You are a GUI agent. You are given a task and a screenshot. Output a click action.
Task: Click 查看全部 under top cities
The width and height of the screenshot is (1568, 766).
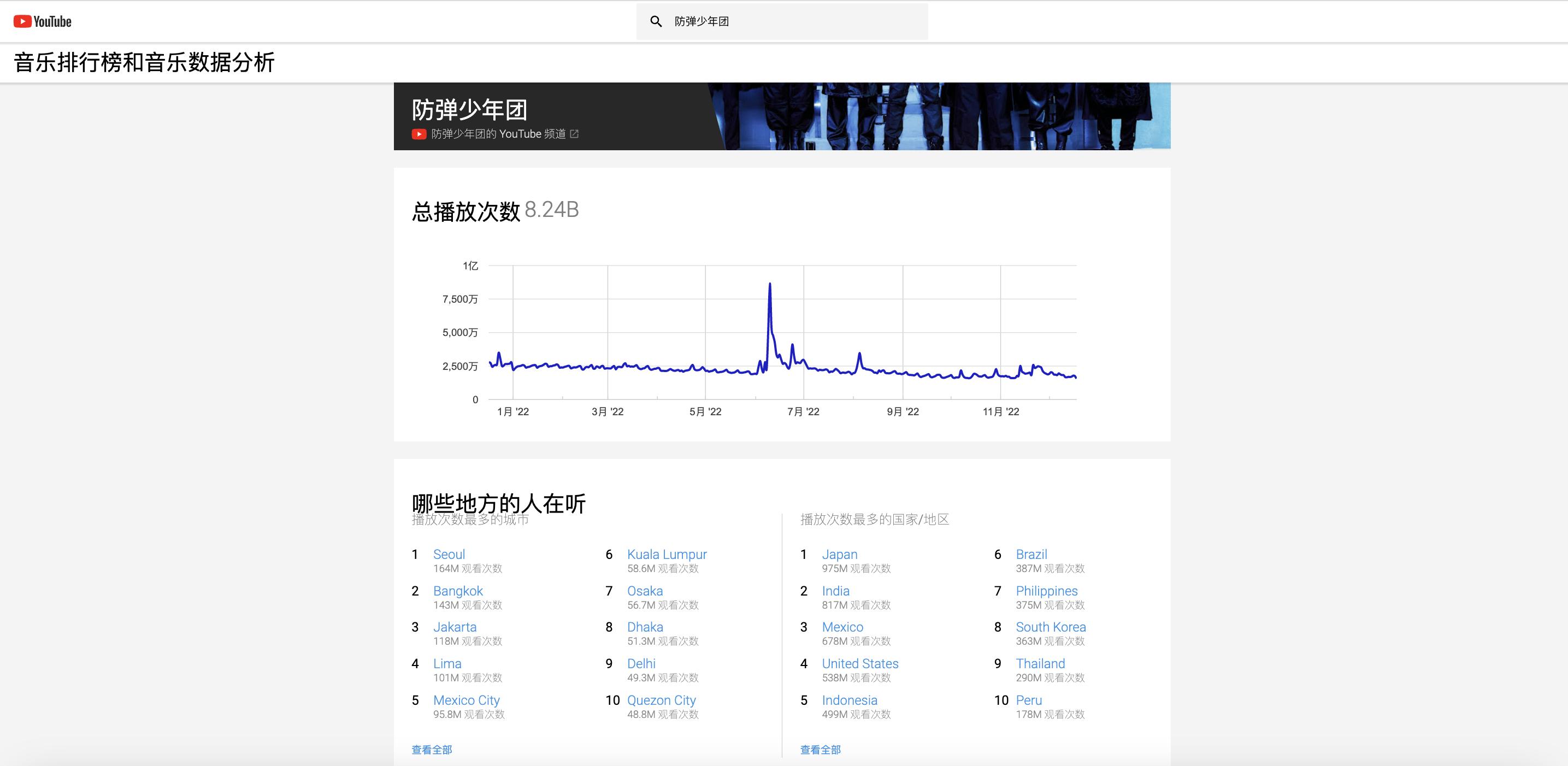[x=432, y=750]
